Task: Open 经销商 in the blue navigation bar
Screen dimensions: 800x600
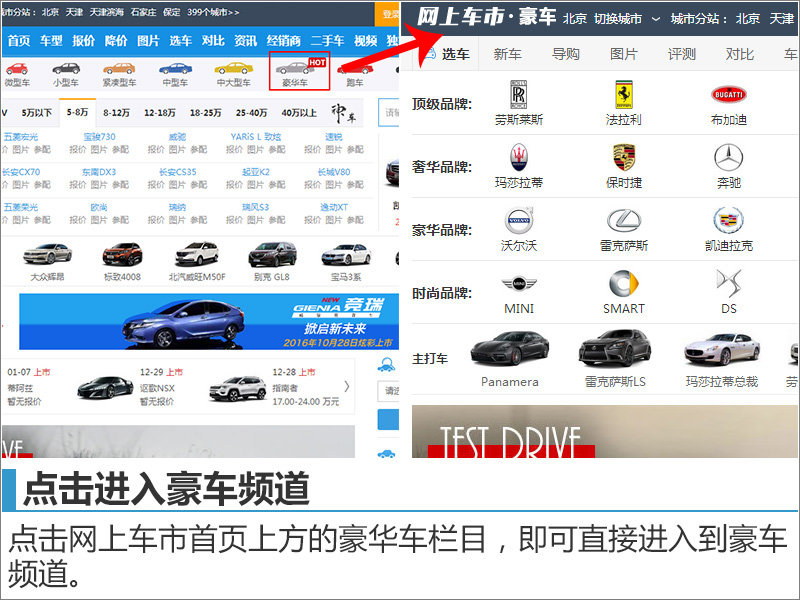Action: tap(284, 40)
